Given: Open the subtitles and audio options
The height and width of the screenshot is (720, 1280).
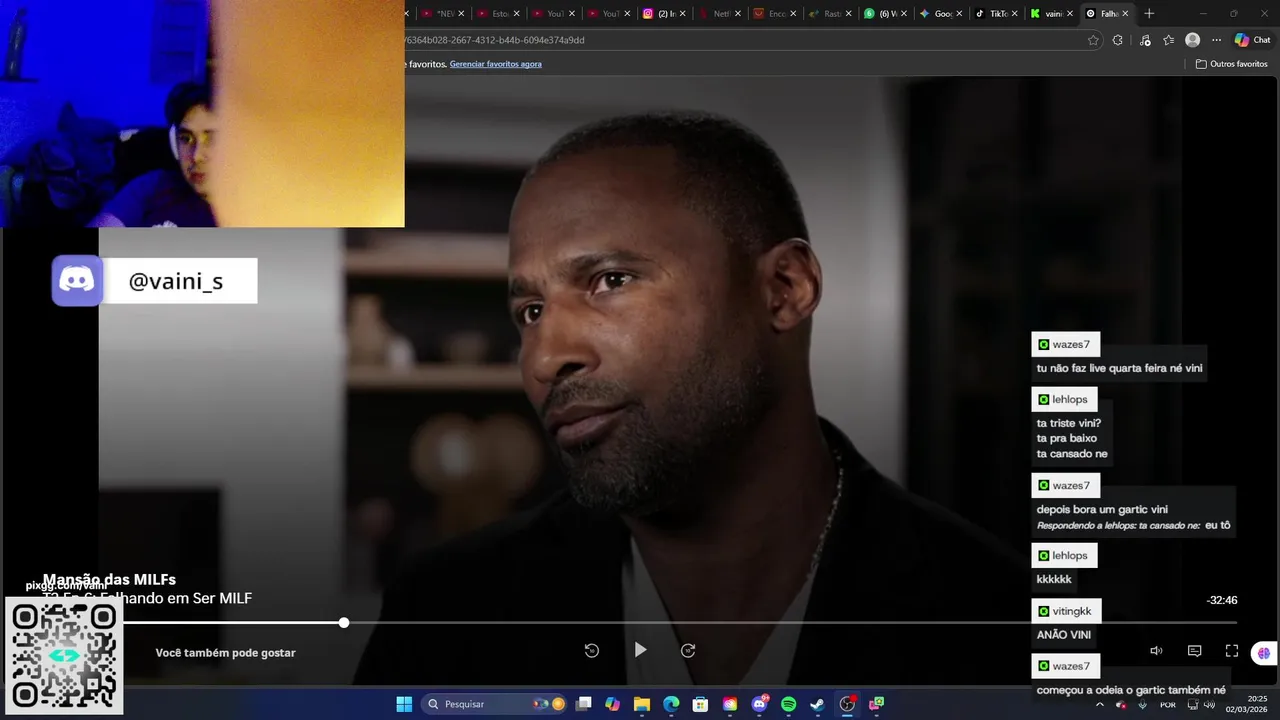Looking at the screenshot, I should pyautogui.click(x=1194, y=651).
